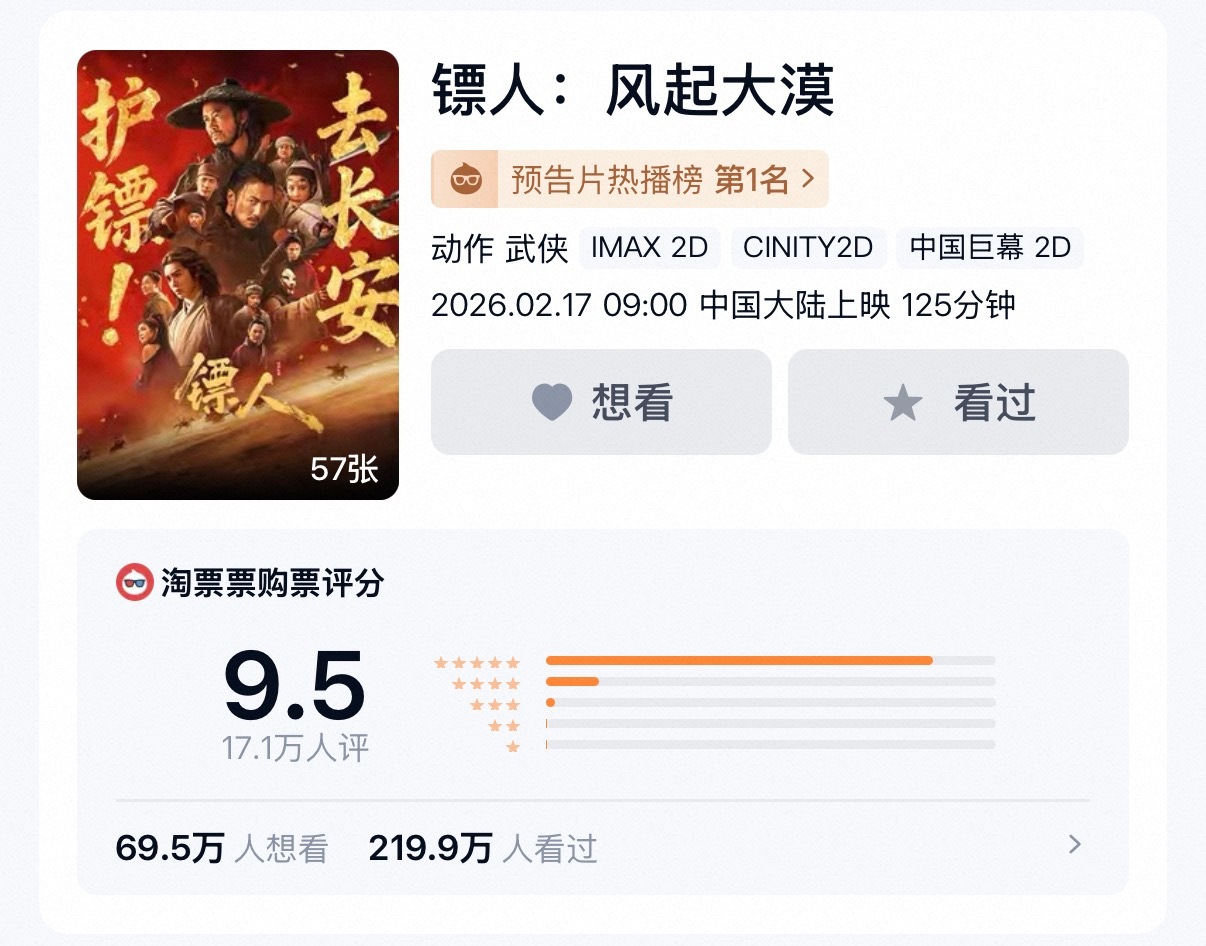Image resolution: width=1206 pixels, height=946 pixels.
Task: Click the star icon on 看过
Action: pyautogui.click(x=903, y=402)
